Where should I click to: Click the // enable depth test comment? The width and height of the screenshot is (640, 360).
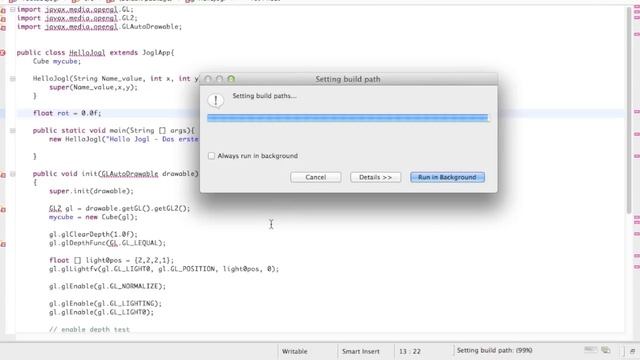pyautogui.click(x=89, y=329)
